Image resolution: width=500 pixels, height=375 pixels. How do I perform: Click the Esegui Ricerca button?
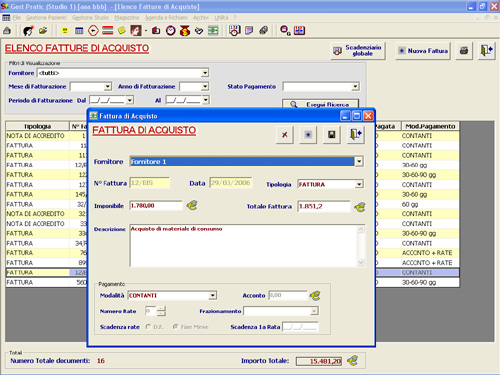pos(320,104)
